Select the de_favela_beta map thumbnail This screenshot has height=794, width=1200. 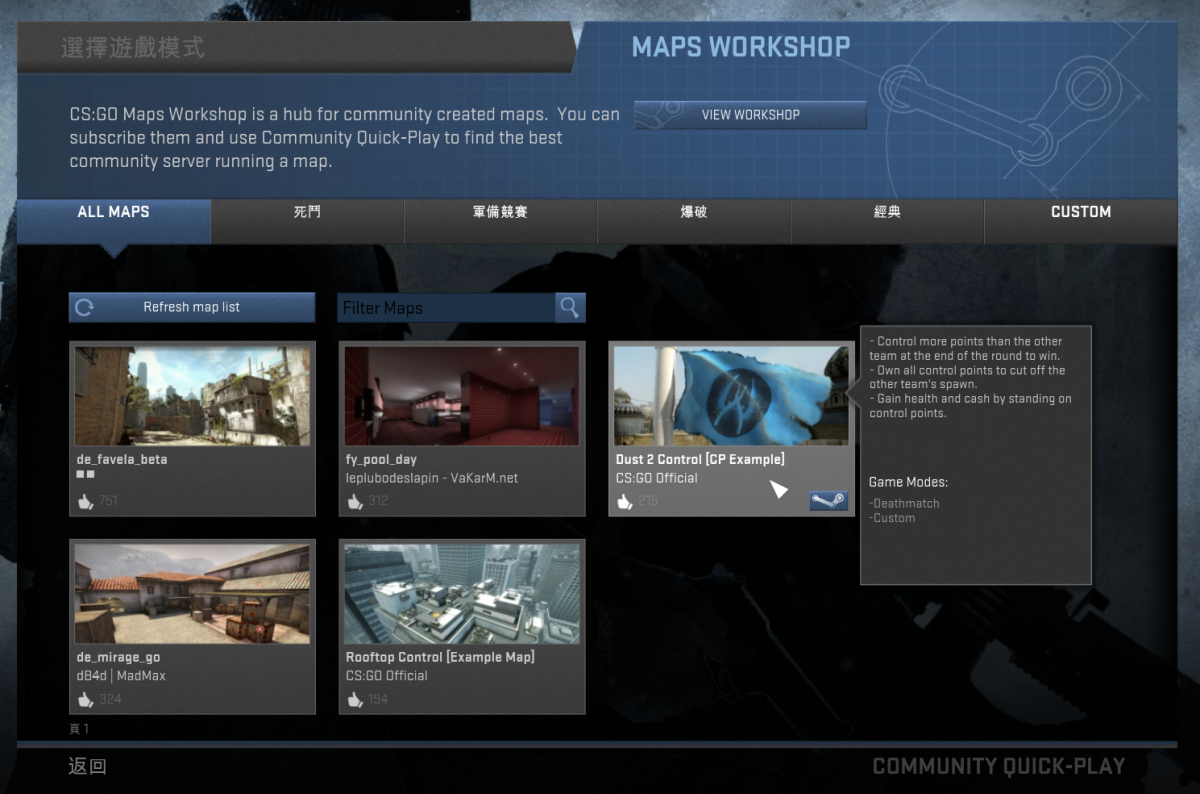(192, 396)
